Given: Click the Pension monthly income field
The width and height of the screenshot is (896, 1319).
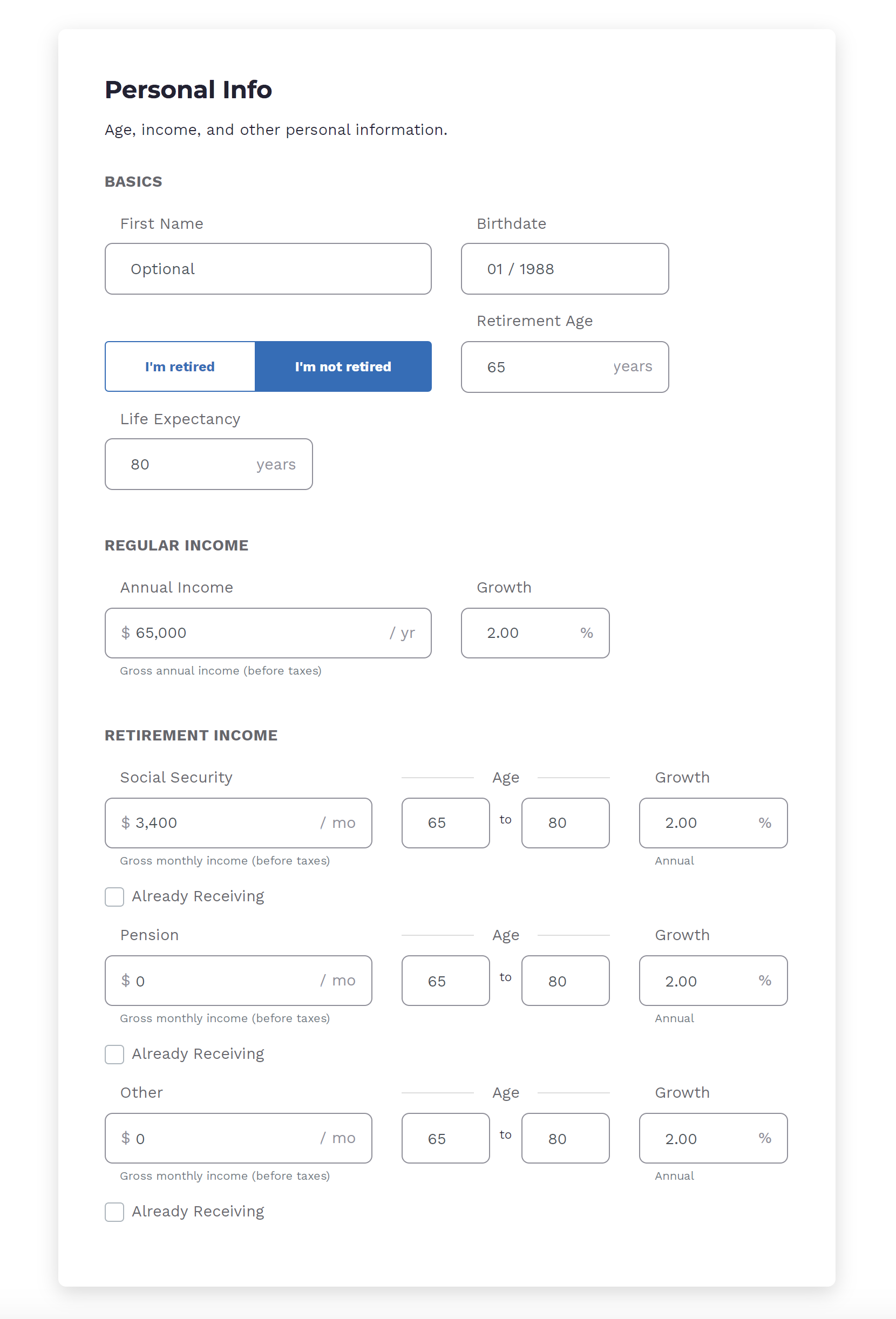Looking at the screenshot, I should pyautogui.click(x=238, y=981).
